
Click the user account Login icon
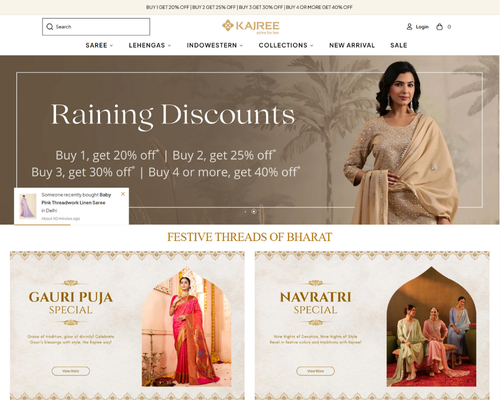point(409,27)
